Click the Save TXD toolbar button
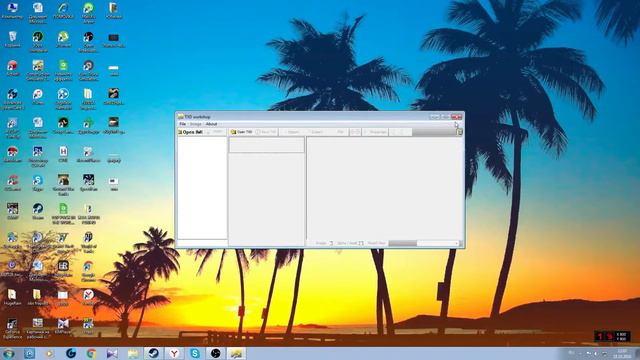This screenshot has height=360, width=640. tap(266, 132)
